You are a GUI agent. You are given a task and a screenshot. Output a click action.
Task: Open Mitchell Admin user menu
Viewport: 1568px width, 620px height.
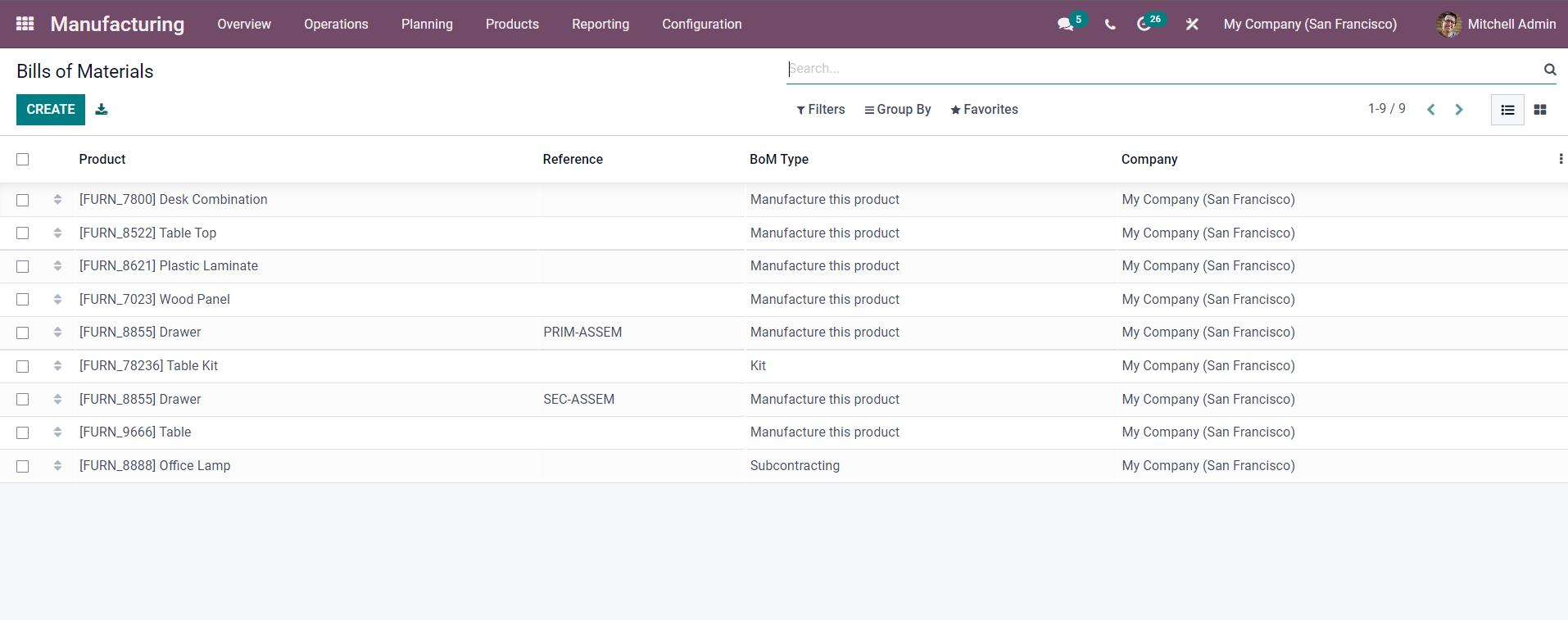1496,25
